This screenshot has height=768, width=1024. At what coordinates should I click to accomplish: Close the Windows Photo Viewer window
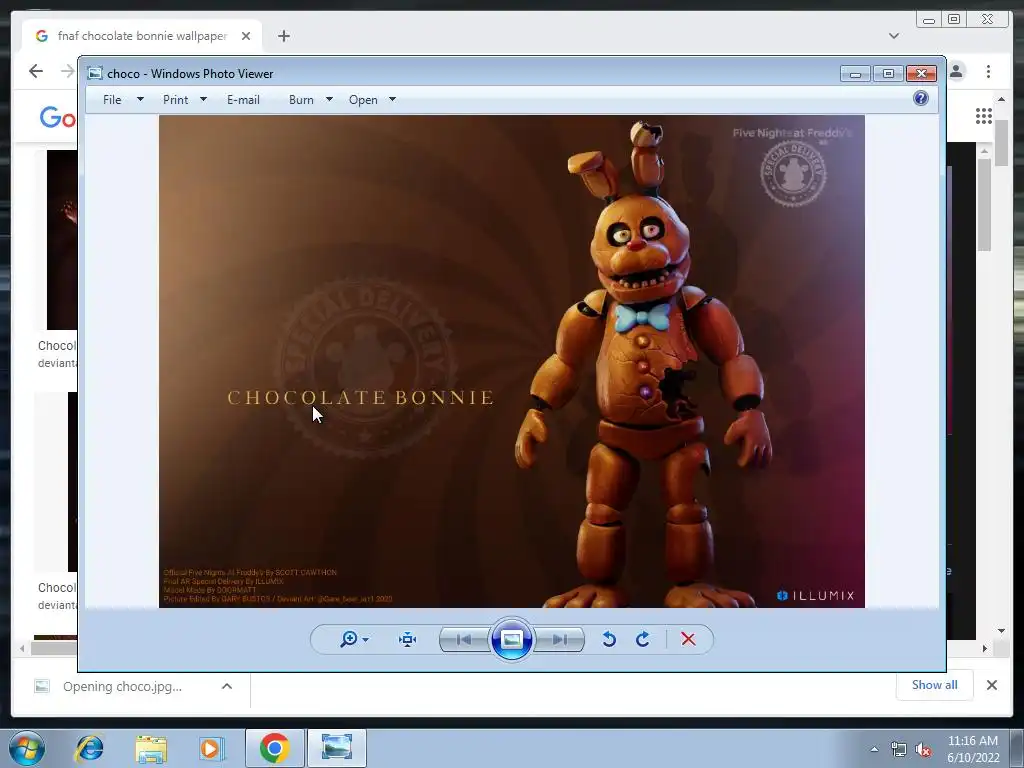click(921, 74)
